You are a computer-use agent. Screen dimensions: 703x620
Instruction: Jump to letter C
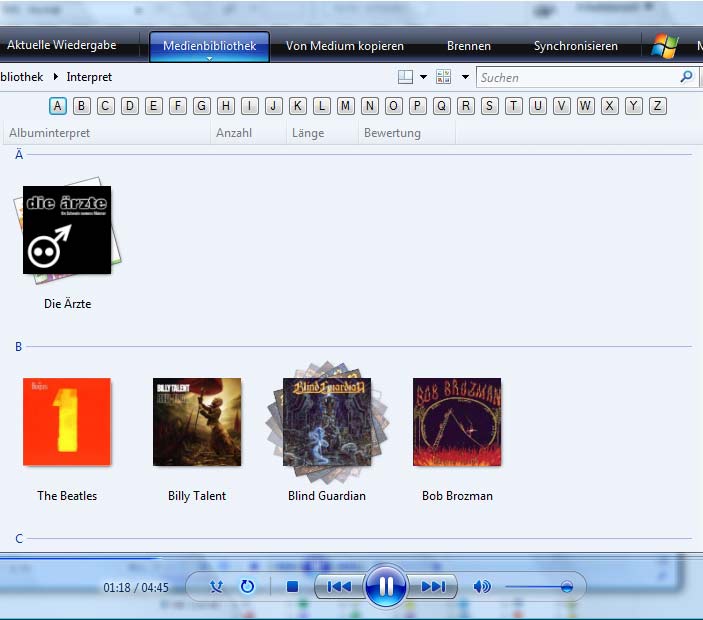(x=105, y=106)
